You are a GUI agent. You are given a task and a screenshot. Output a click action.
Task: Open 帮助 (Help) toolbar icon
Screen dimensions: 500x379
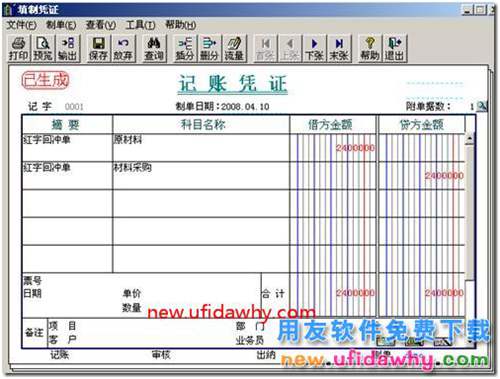tap(370, 49)
